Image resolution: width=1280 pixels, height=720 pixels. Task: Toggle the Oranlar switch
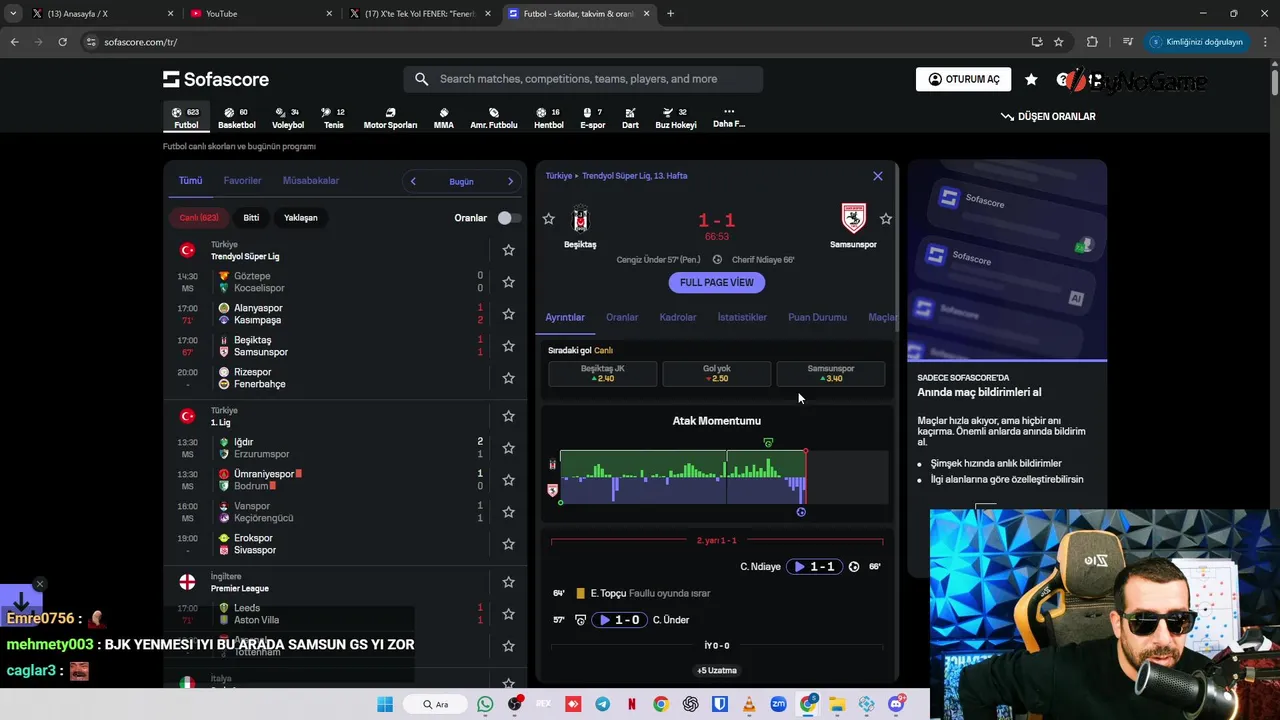click(508, 218)
